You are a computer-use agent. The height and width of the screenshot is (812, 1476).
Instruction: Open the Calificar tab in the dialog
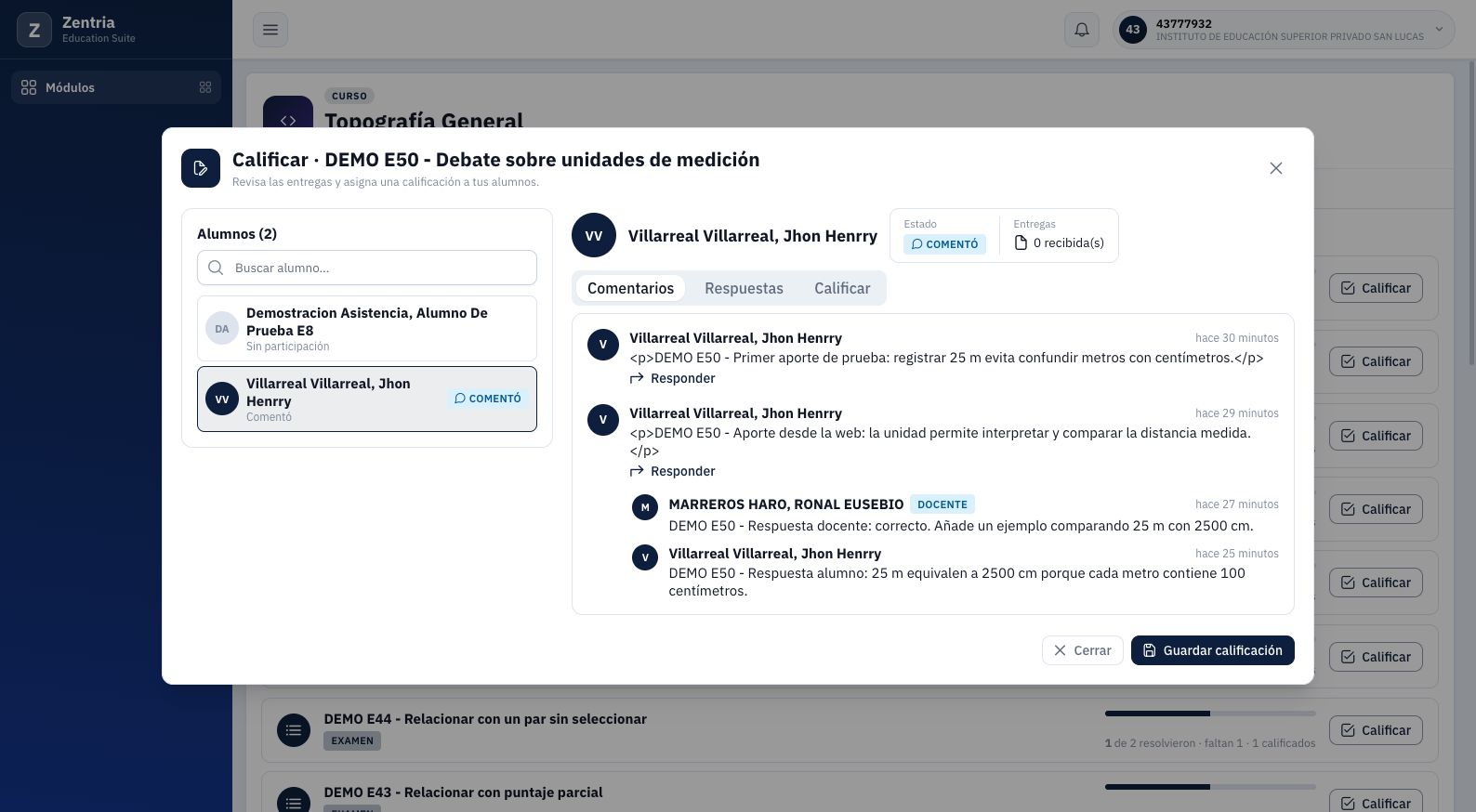pyautogui.click(x=842, y=288)
